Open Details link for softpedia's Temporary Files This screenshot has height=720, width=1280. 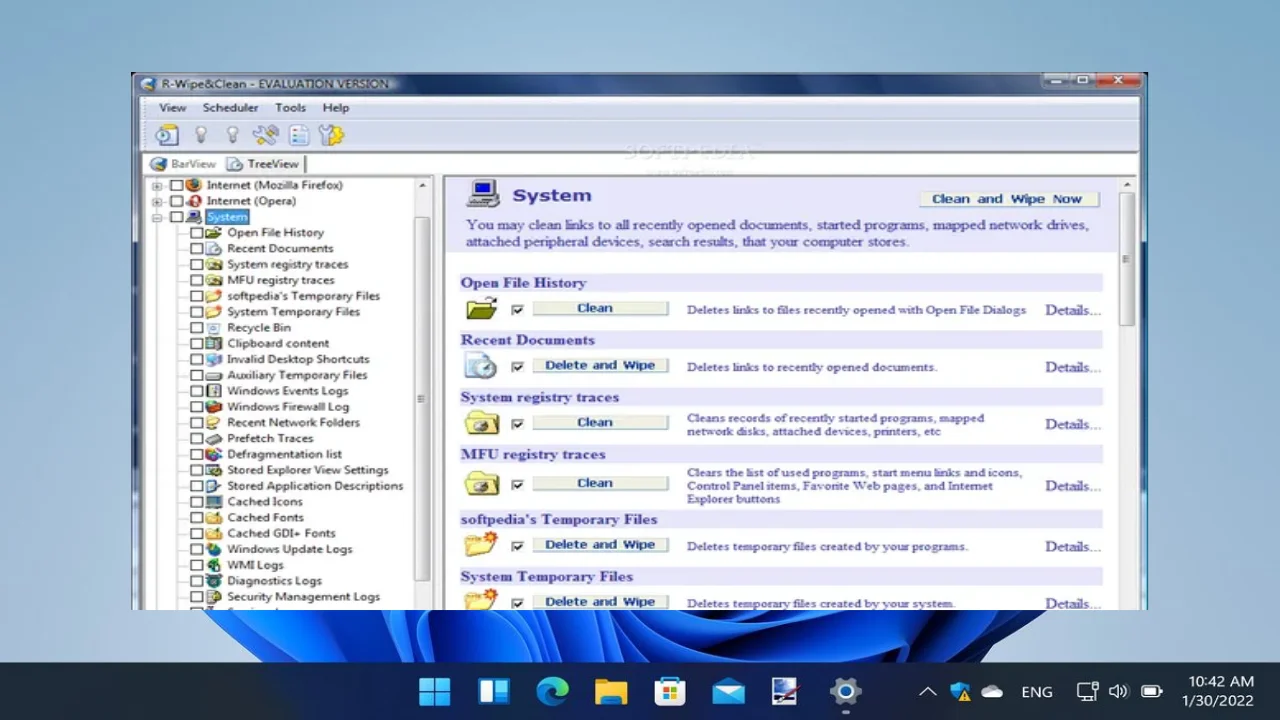pyautogui.click(x=1073, y=546)
